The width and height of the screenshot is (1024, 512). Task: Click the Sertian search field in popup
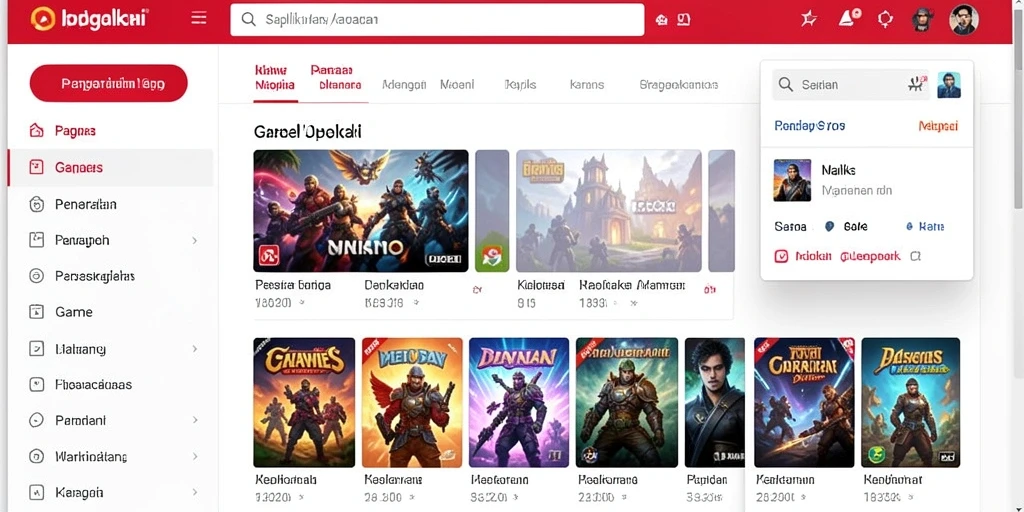coord(850,84)
